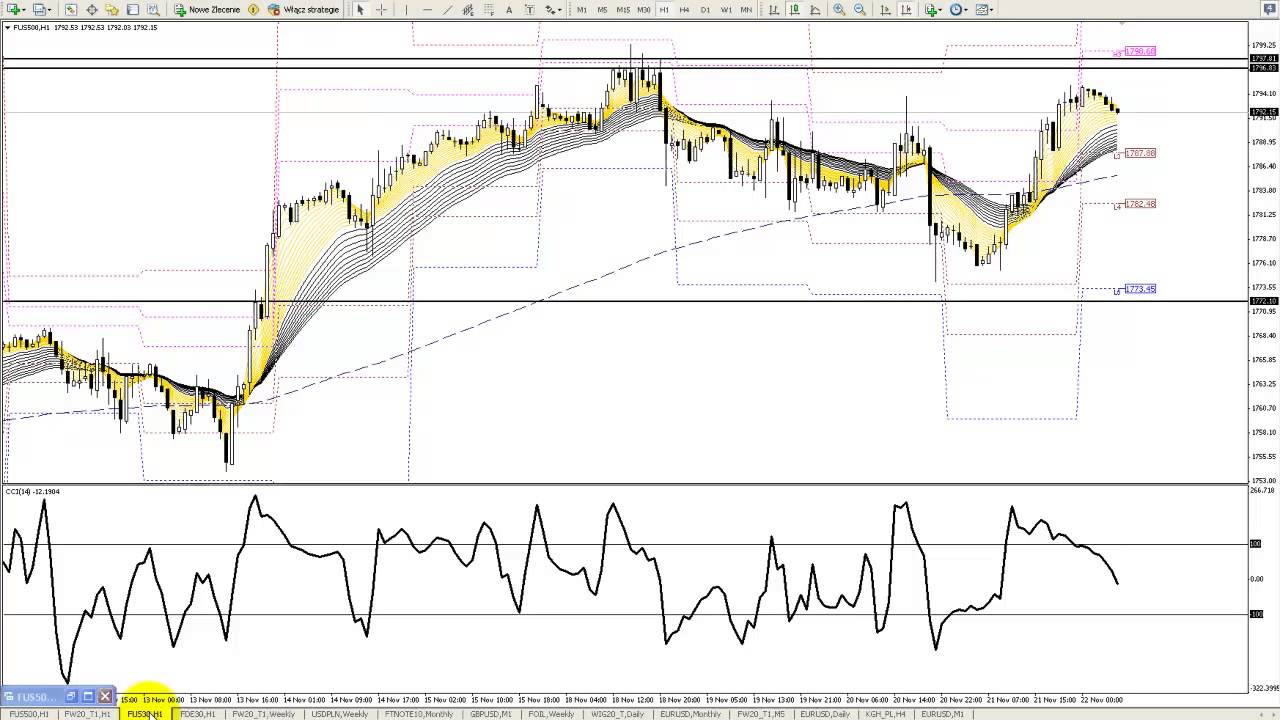Set timeframe to W1
The image size is (1280, 720).
point(726,9)
